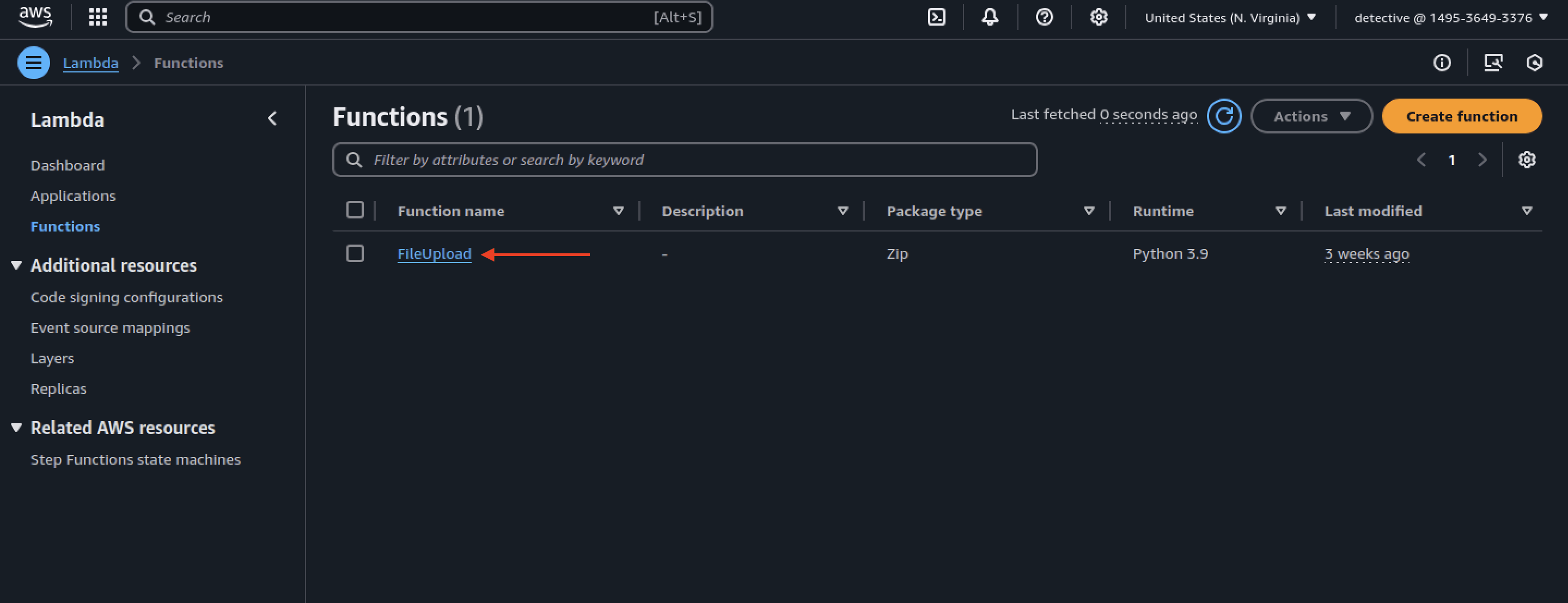Open Applications in the sidebar
The height and width of the screenshot is (603, 1568).
[73, 196]
